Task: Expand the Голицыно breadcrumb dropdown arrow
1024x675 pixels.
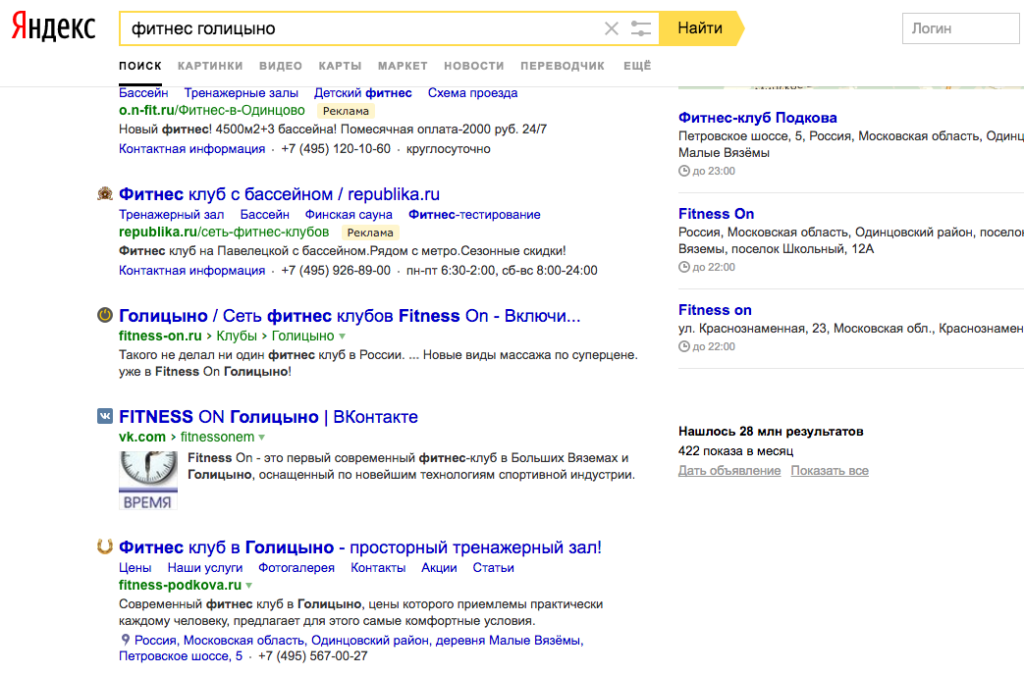Action: (342, 336)
